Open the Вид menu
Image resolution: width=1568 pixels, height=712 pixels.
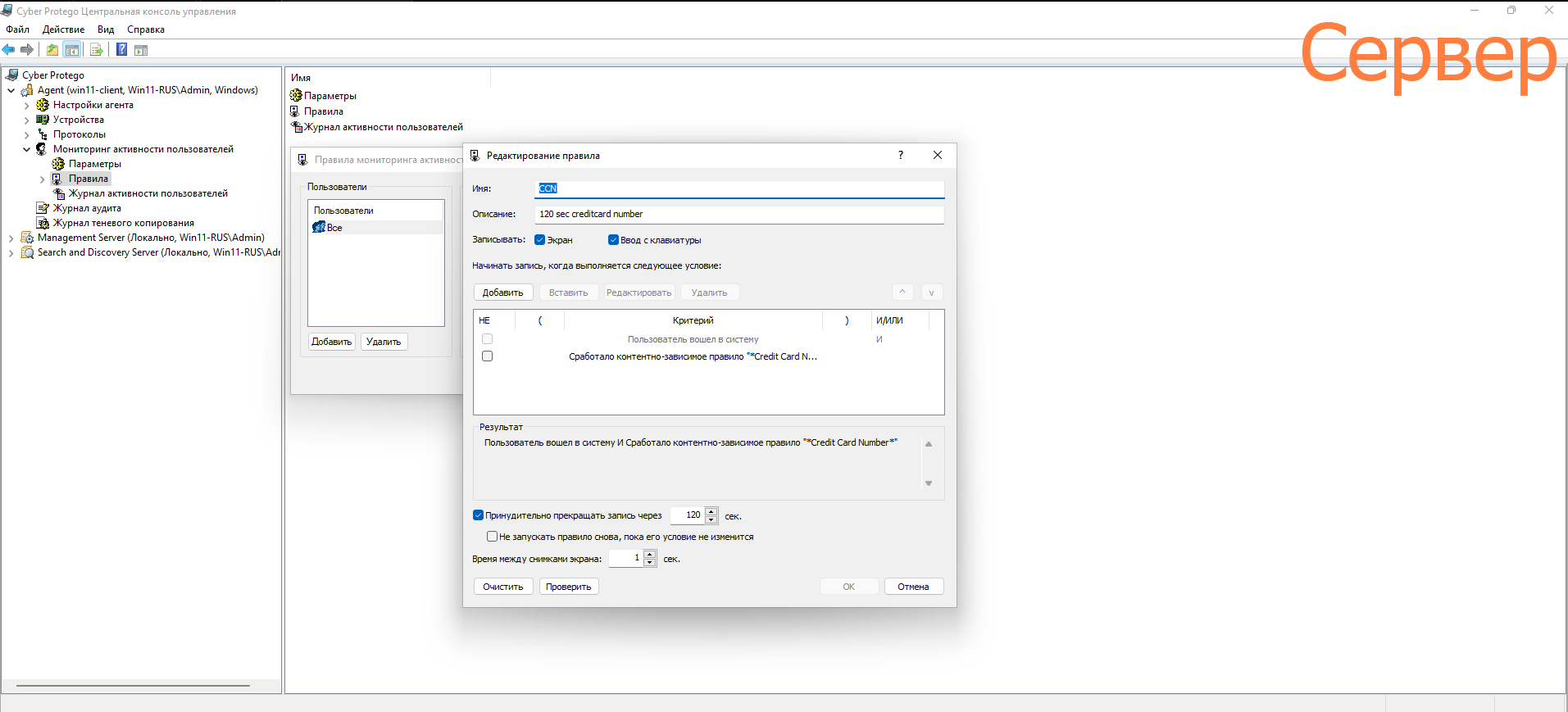(106, 29)
